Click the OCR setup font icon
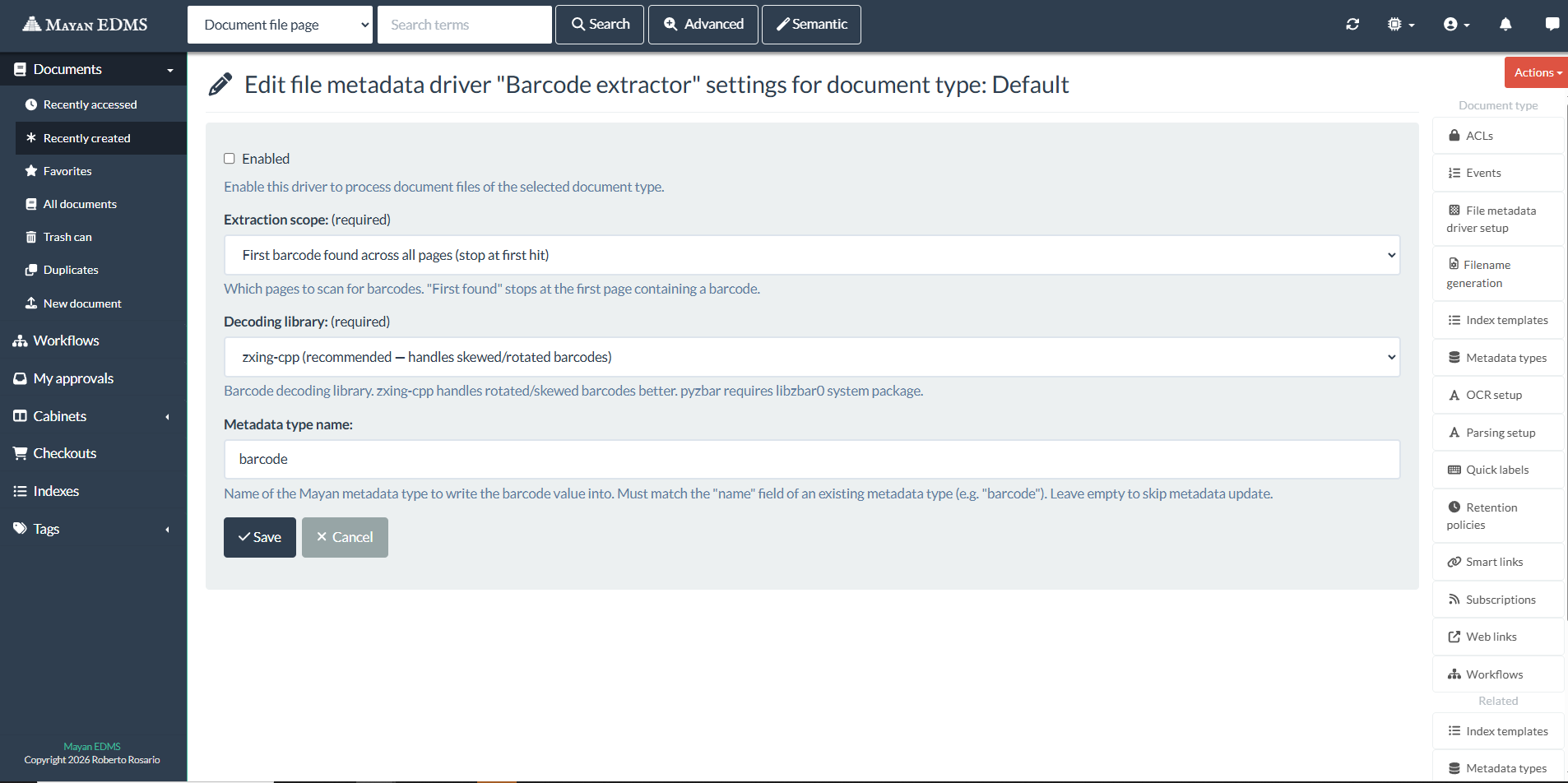Image resolution: width=1568 pixels, height=783 pixels. point(1454,395)
